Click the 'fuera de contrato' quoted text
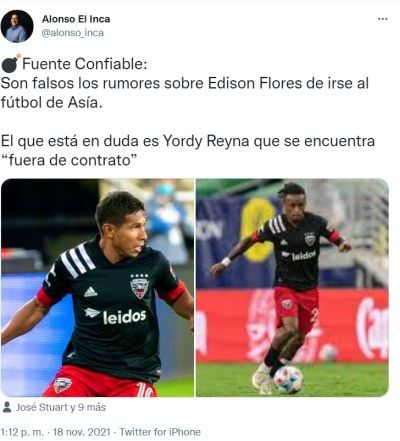This screenshot has height=441, width=400. pos(69,160)
